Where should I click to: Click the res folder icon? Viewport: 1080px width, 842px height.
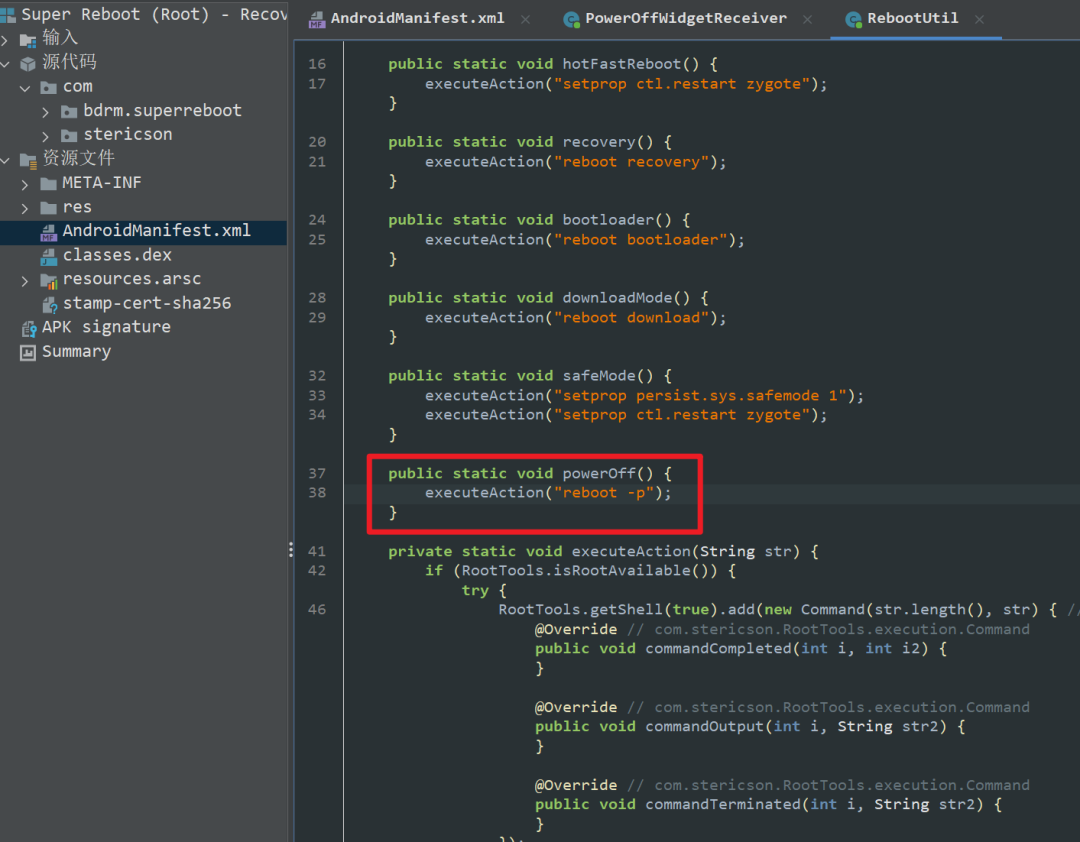pos(48,207)
